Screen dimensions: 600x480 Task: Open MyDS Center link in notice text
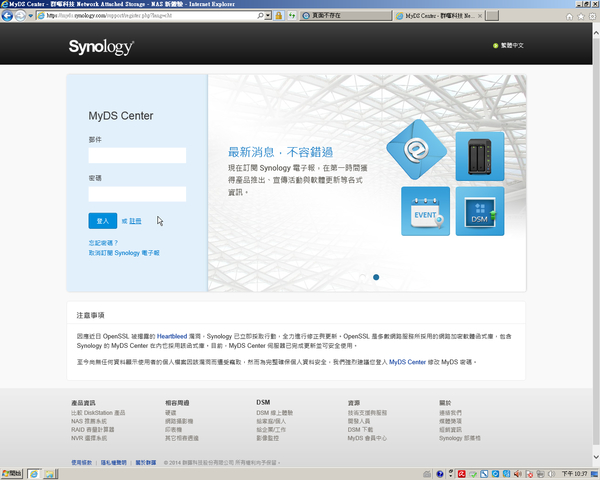(x=407, y=362)
